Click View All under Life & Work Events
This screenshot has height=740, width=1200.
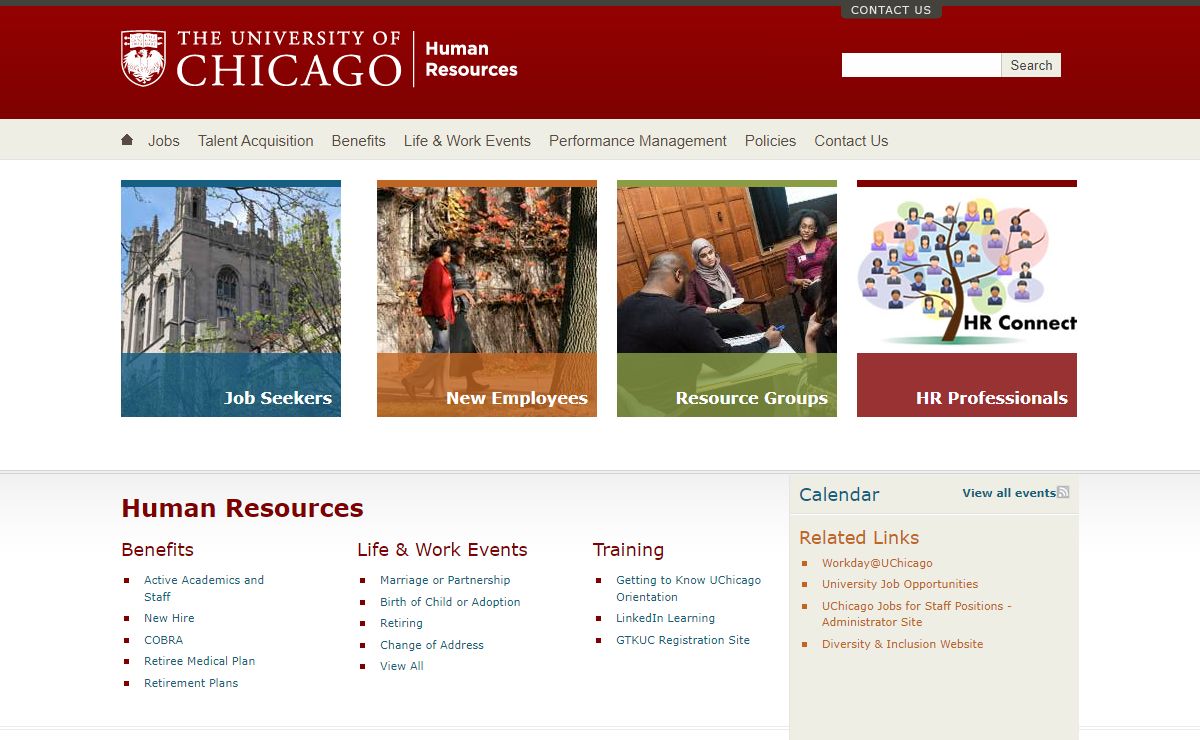[x=402, y=666]
